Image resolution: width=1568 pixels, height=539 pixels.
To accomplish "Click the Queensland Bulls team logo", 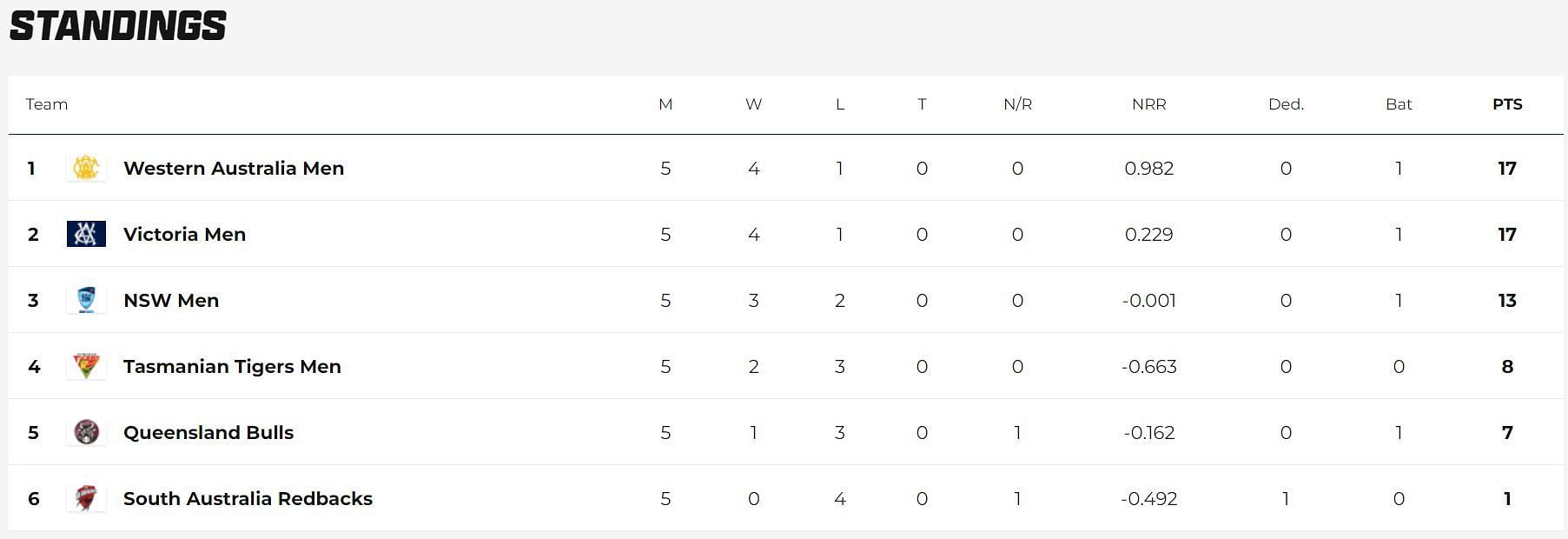I will 86,432.
